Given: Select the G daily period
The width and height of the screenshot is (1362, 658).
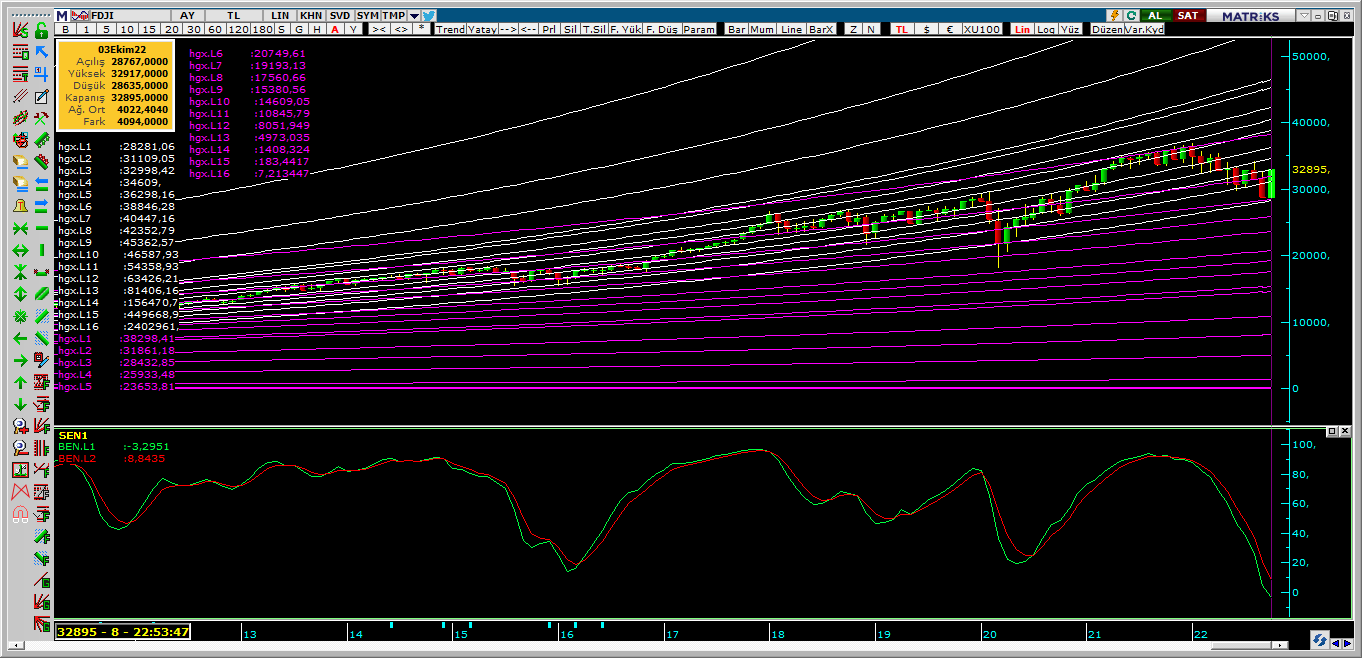Looking at the screenshot, I should 299,29.
